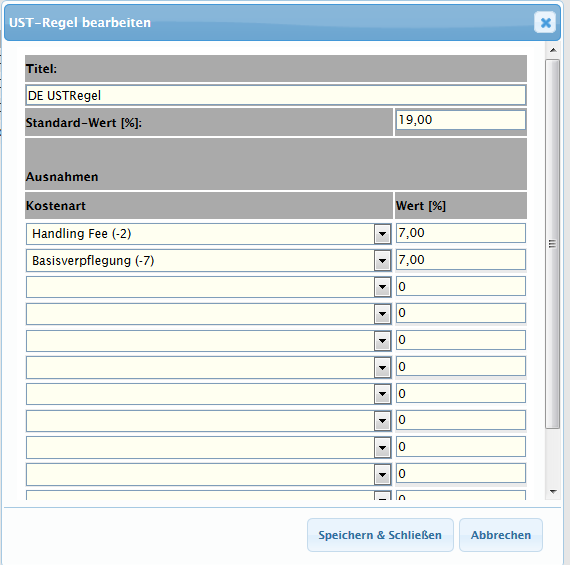Screen dimensions: 570x565
Task: Click the Wert [%] column header
Action: pyautogui.click(x=421, y=206)
